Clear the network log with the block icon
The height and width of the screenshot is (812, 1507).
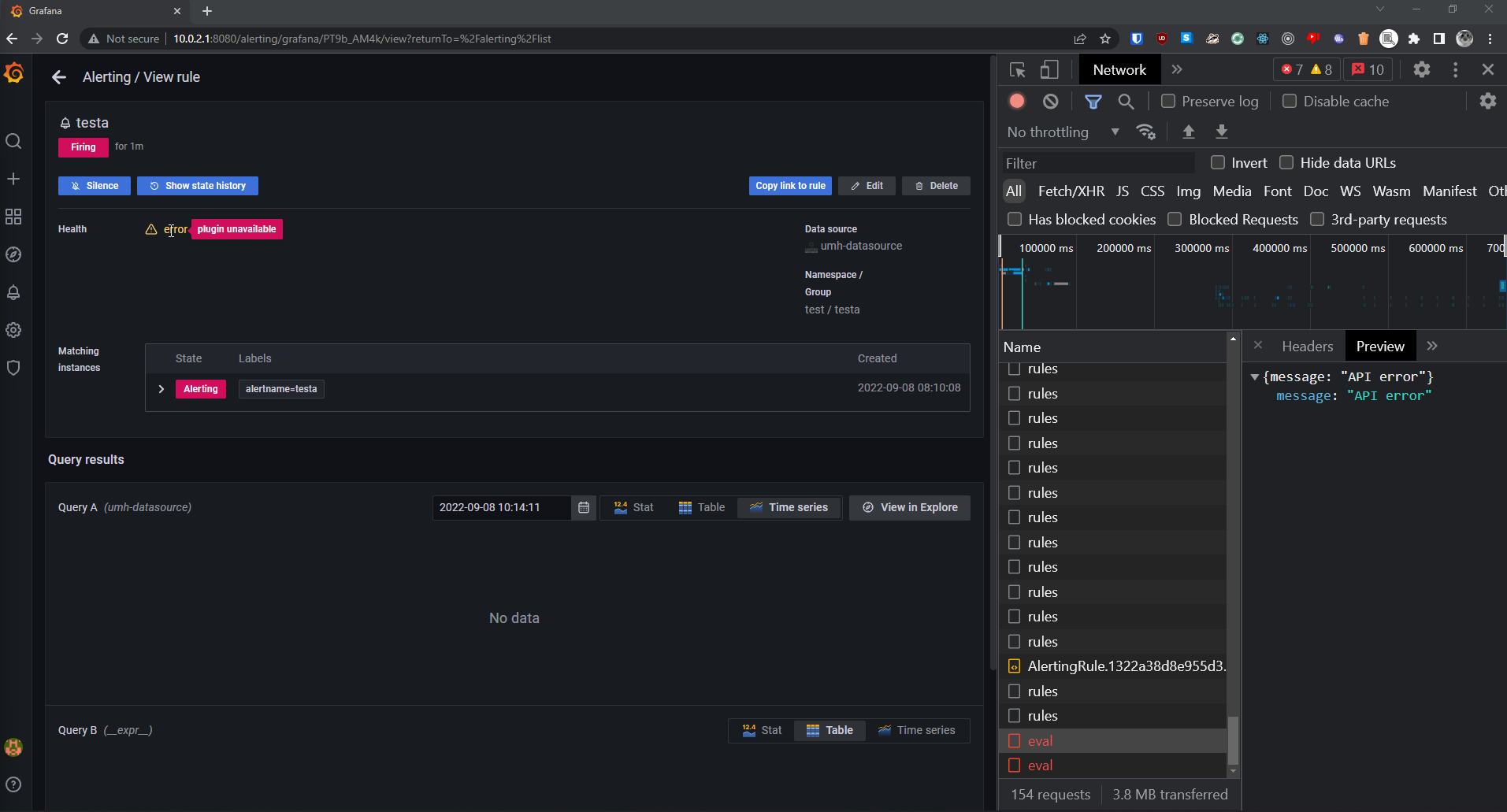pos(1052,101)
